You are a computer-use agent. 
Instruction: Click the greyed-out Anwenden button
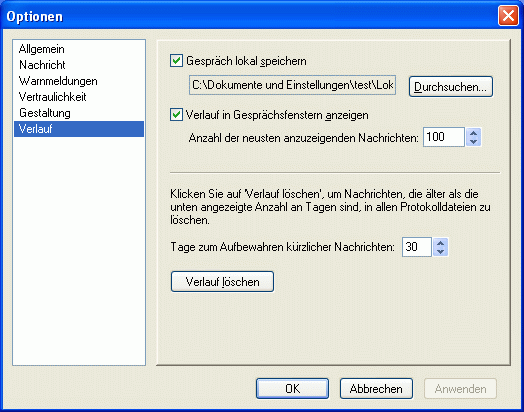[x=461, y=389]
